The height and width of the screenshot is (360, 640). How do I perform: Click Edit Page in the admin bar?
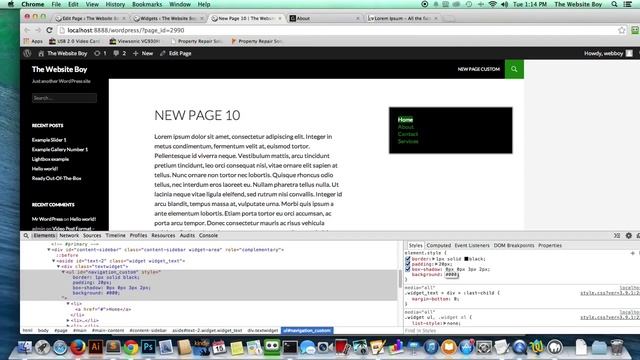[x=176, y=53]
